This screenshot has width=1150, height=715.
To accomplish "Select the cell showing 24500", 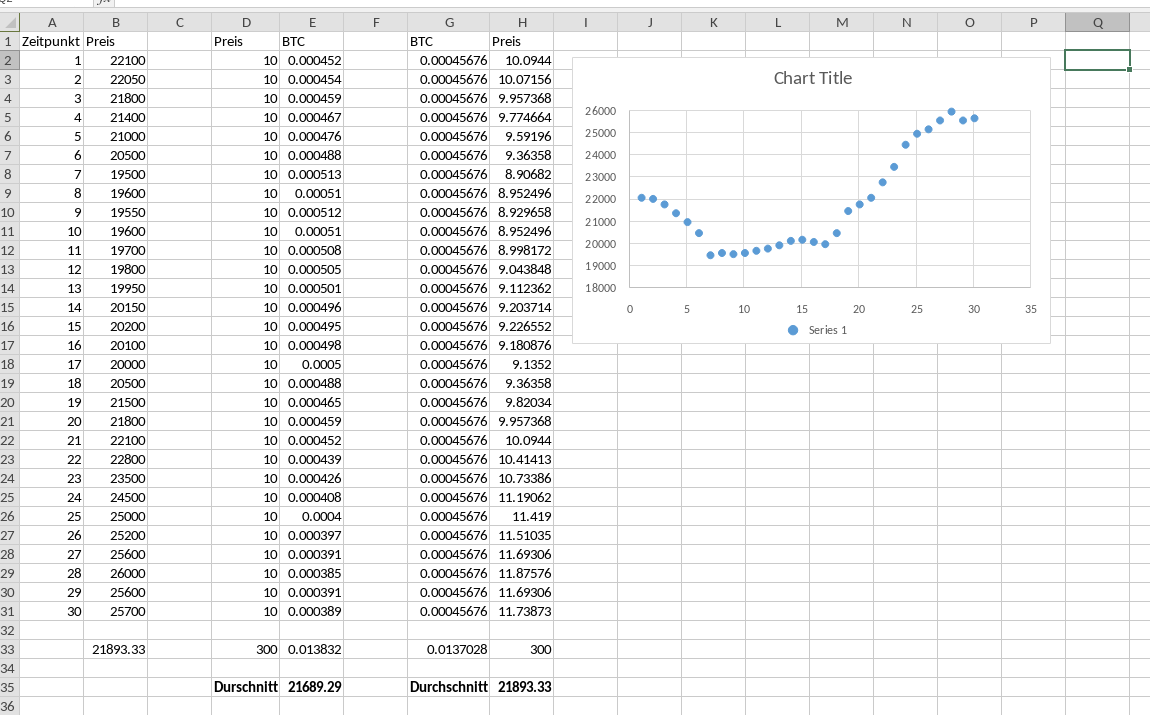I will pyautogui.click(x=116, y=497).
